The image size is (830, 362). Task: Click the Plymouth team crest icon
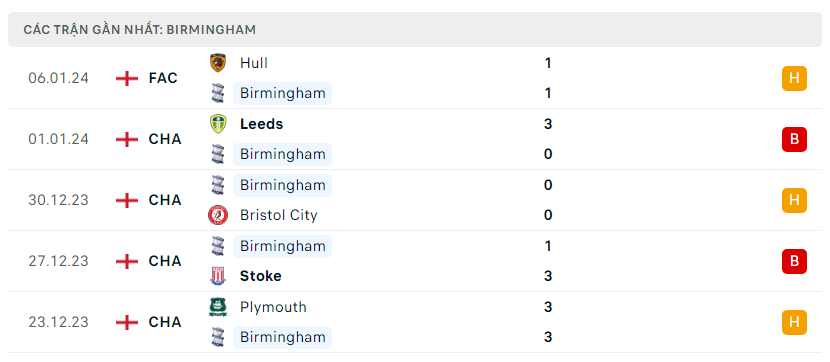point(218,307)
